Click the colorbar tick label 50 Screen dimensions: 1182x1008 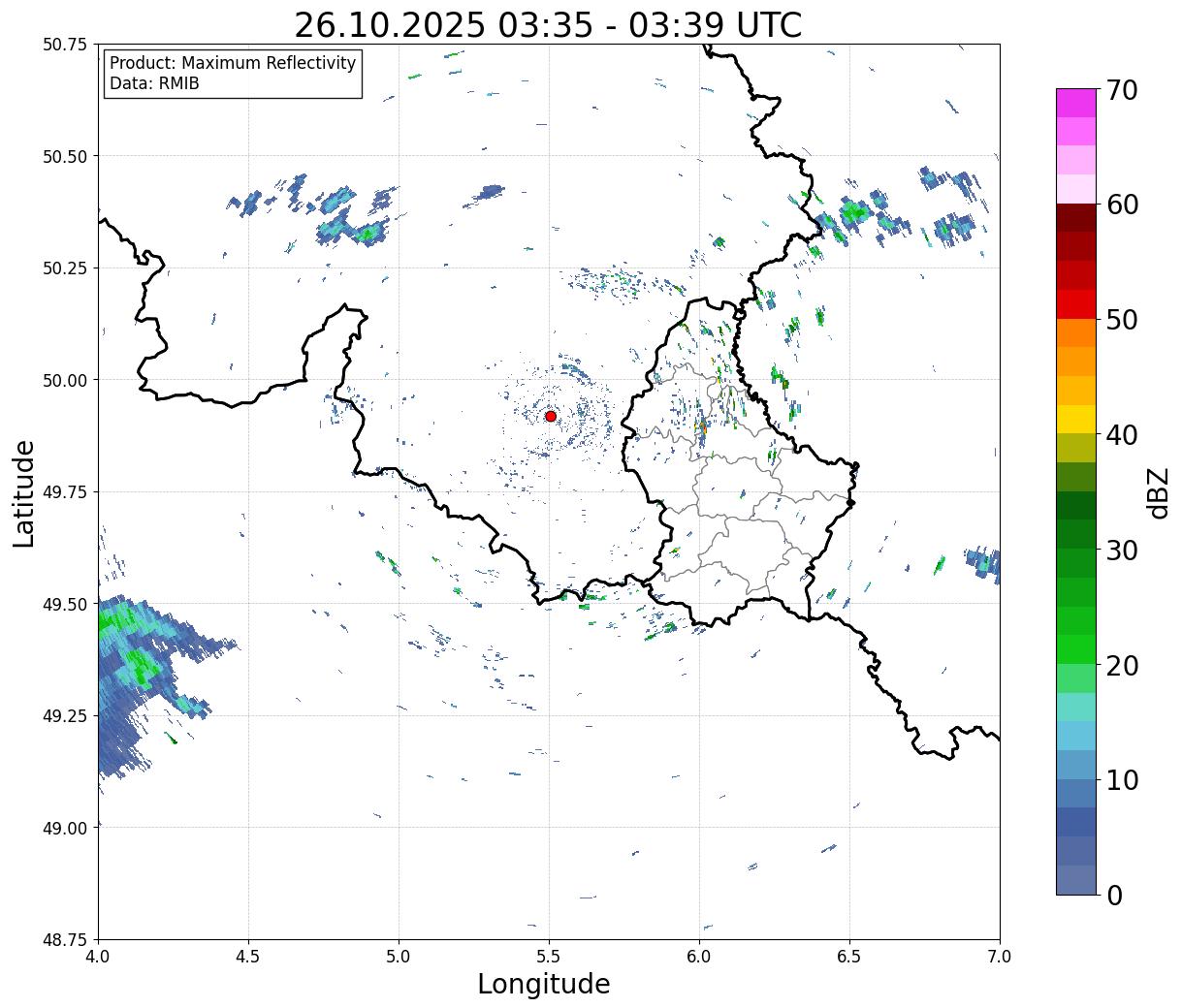click(x=1122, y=320)
